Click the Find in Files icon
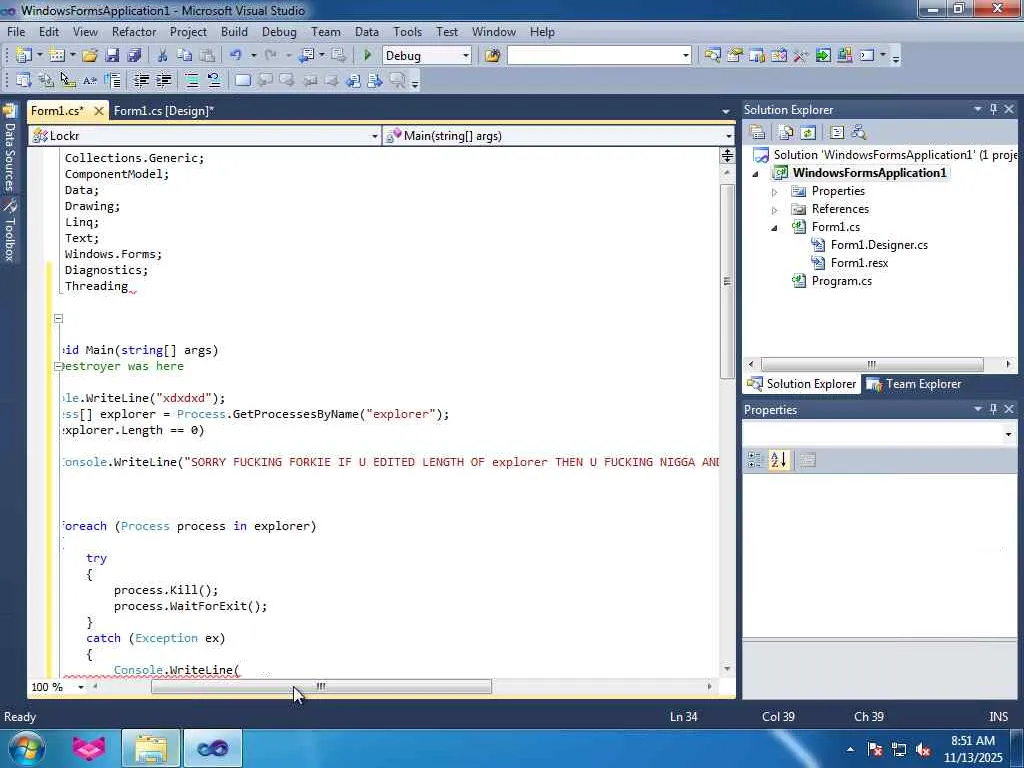The height and width of the screenshot is (768, 1024). click(x=492, y=56)
